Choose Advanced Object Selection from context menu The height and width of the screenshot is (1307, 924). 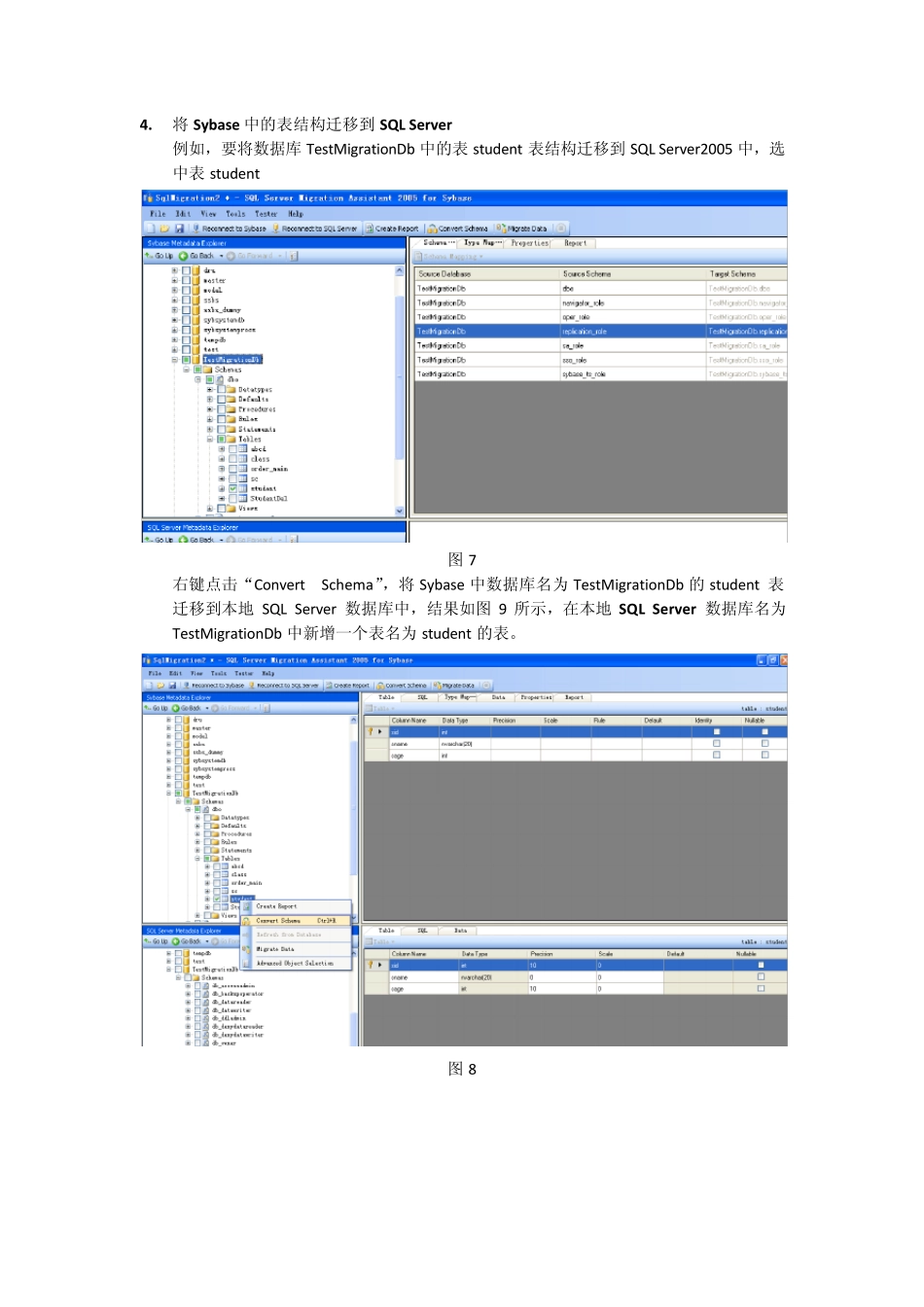click(x=296, y=964)
